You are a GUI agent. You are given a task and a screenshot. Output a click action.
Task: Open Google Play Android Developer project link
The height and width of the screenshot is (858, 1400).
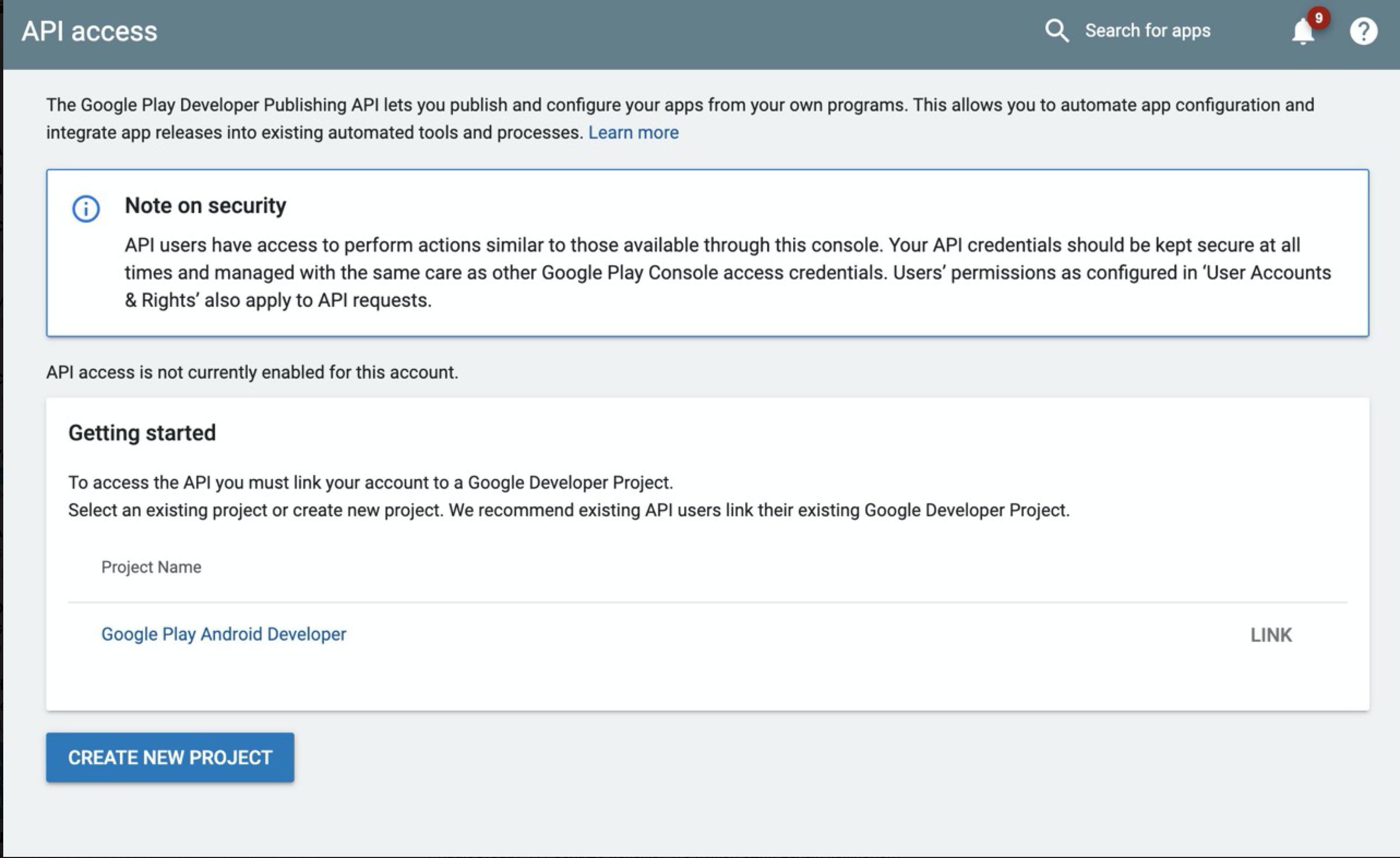point(223,634)
